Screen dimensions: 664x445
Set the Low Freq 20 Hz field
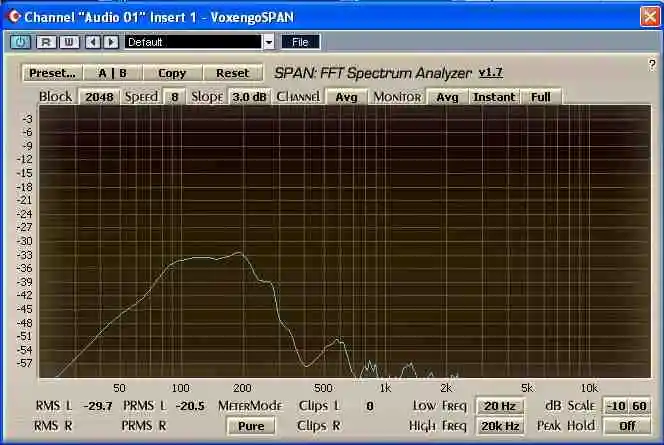[x=500, y=406]
